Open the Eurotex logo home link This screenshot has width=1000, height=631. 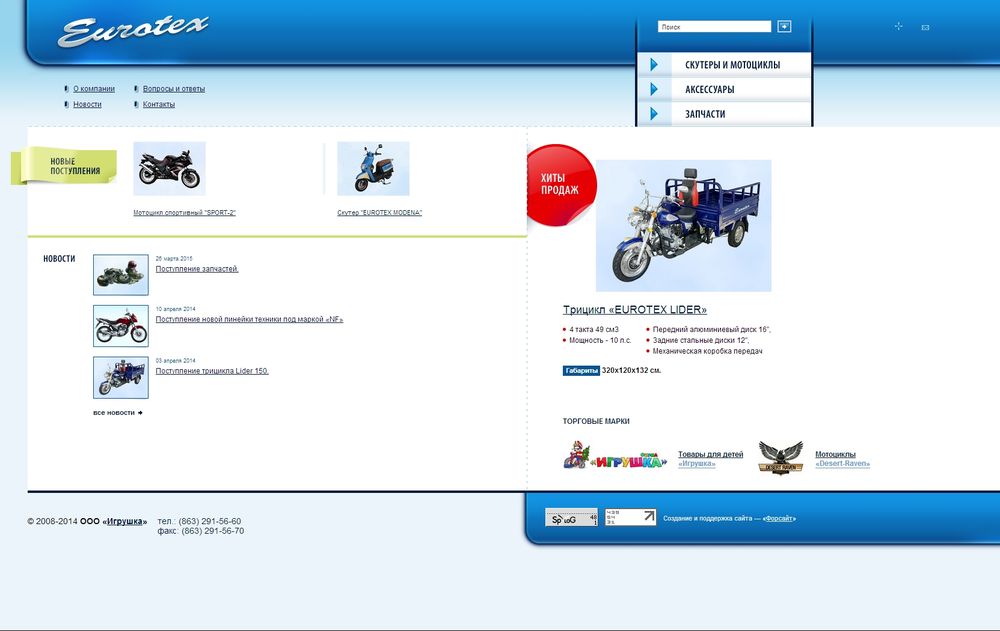point(133,31)
